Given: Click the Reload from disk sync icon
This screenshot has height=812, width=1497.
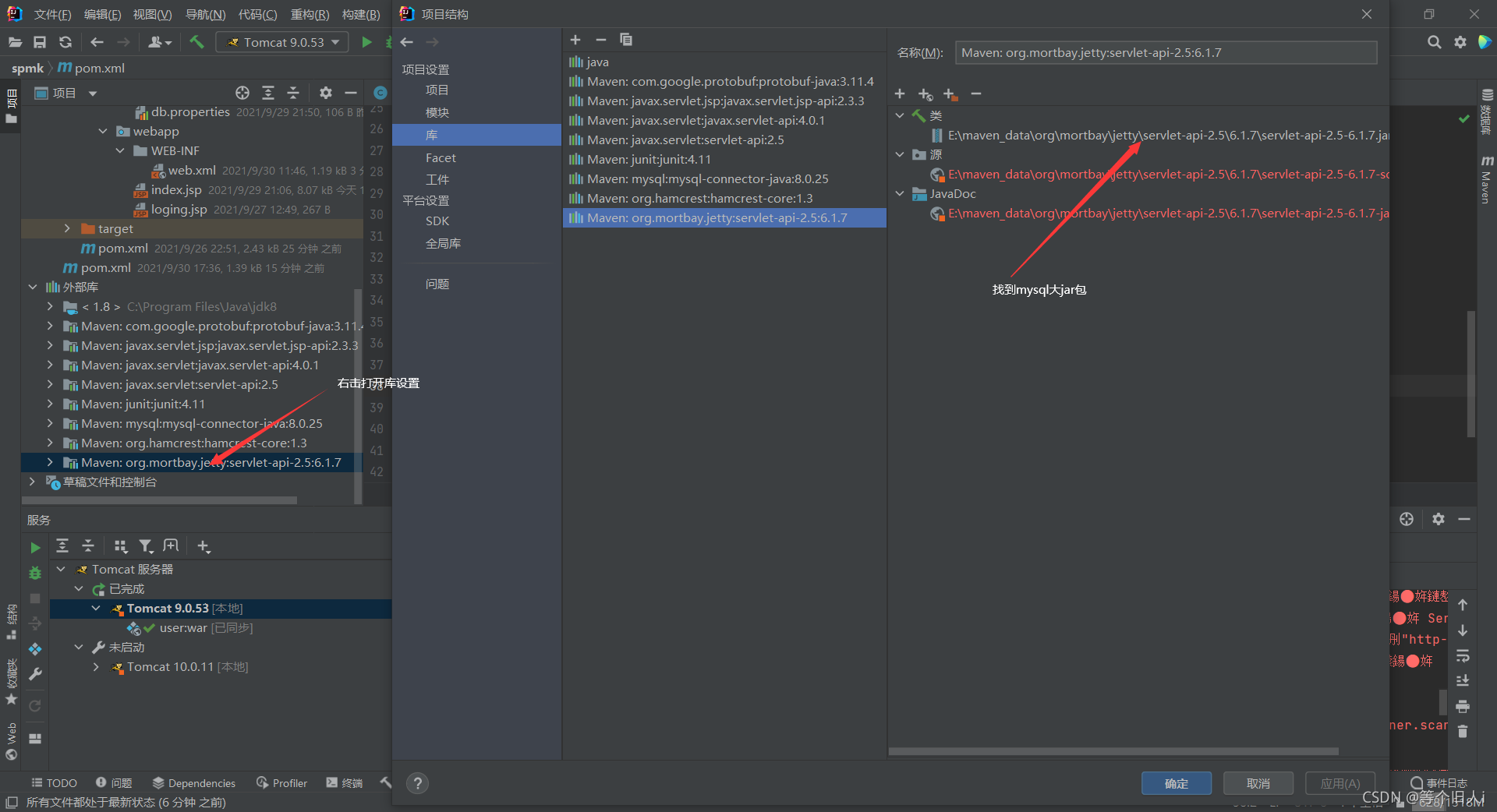Looking at the screenshot, I should coord(65,42).
